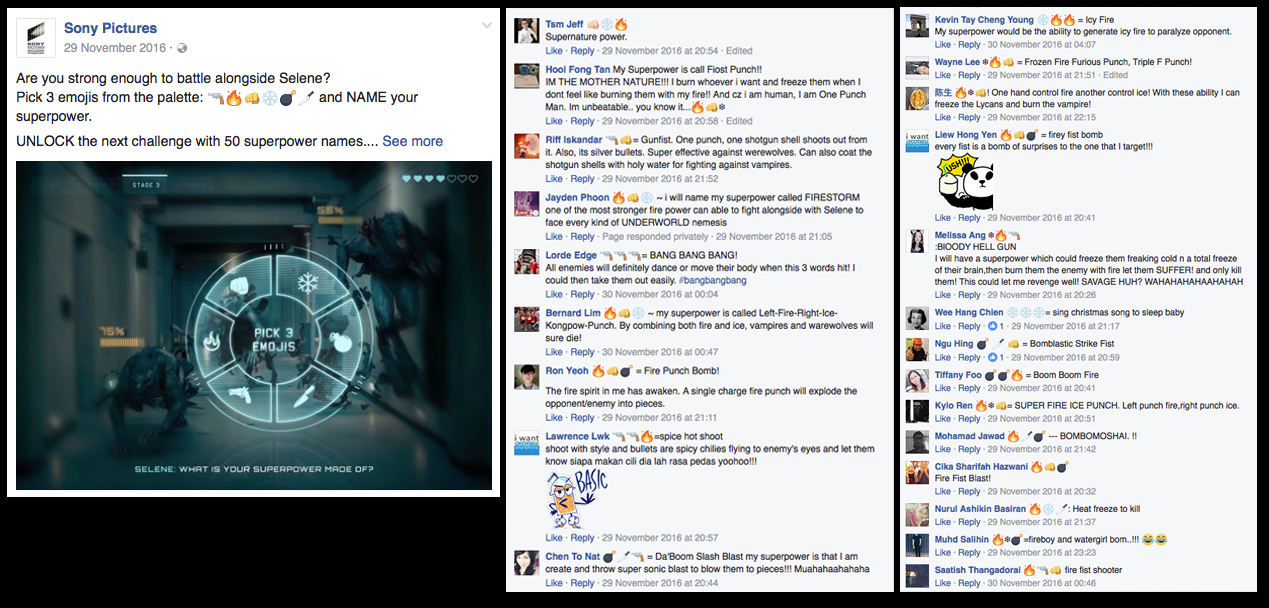The height and width of the screenshot is (608, 1269).
Task: Like Tsm Jeff's Supernature power comment
Action: tap(554, 51)
